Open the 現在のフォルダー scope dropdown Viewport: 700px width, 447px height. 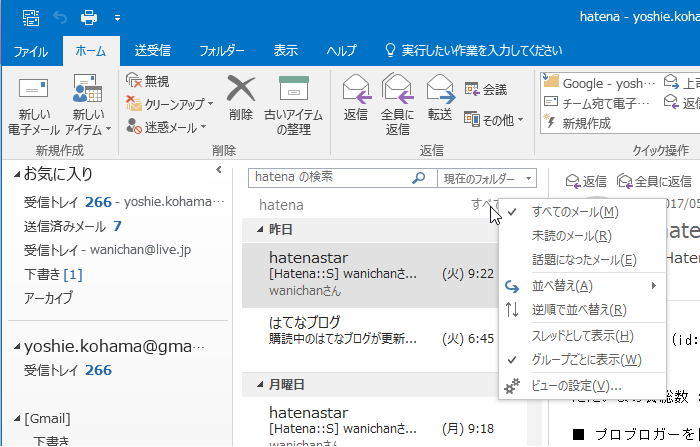487,178
